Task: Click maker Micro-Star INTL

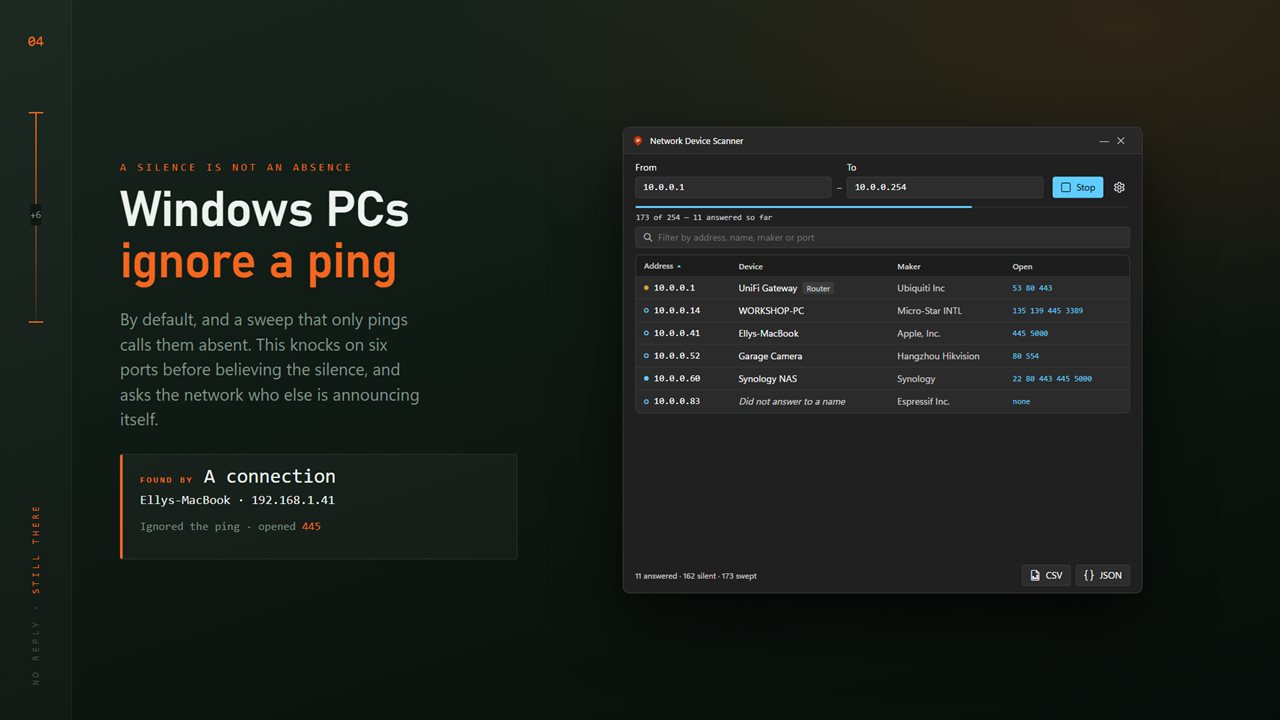Action: pyautogui.click(x=929, y=311)
